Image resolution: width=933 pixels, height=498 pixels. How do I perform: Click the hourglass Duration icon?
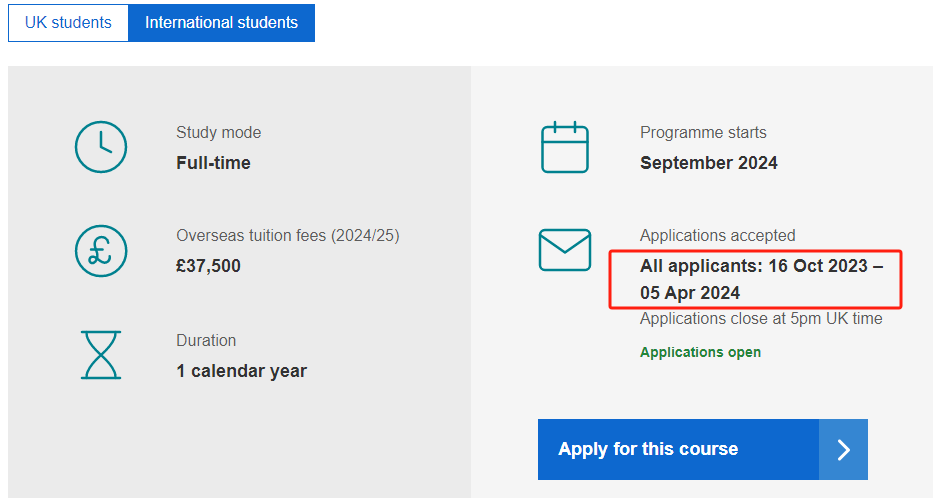[101, 355]
